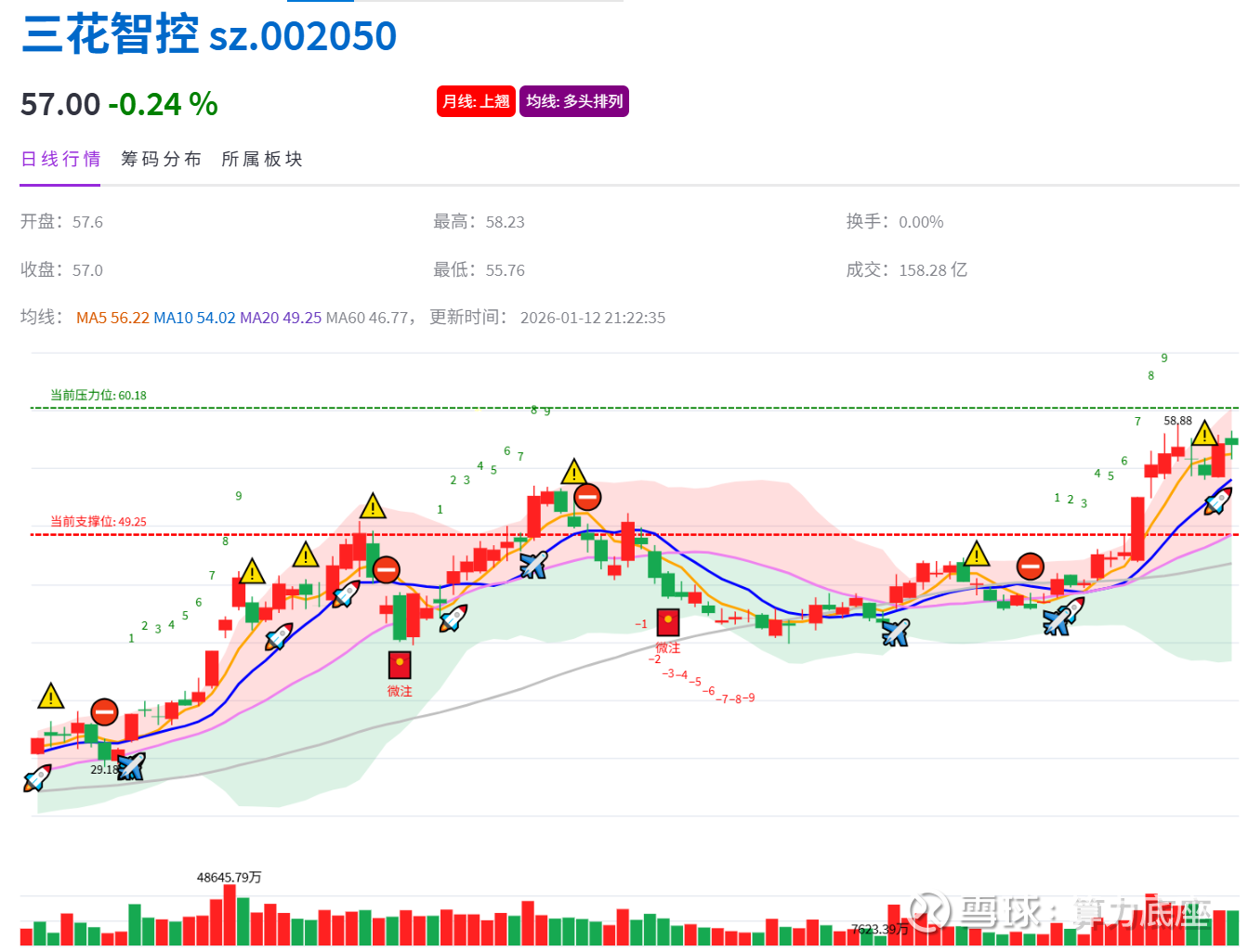Select the MA60 46.77 indicator label
The width and height of the screenshot is (1248, 952).
[x=367, y=318]
